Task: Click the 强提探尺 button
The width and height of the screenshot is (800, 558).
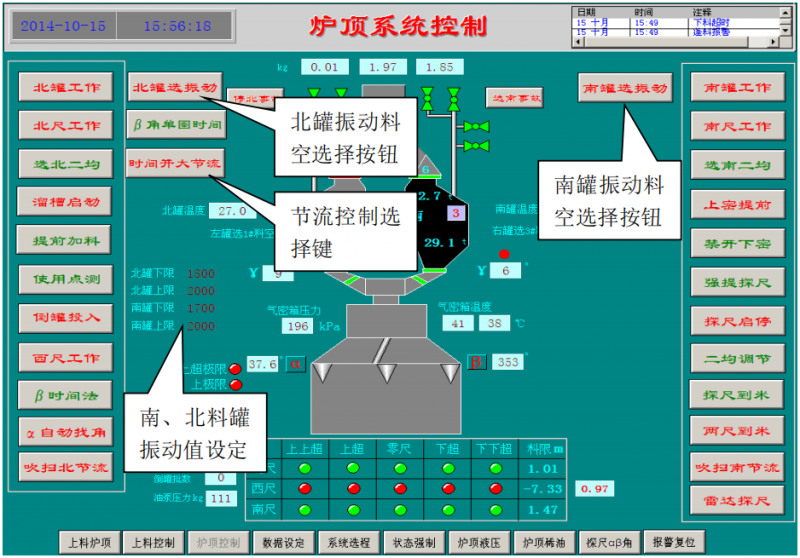Action: pyautogui.click(x=738, y=282)
